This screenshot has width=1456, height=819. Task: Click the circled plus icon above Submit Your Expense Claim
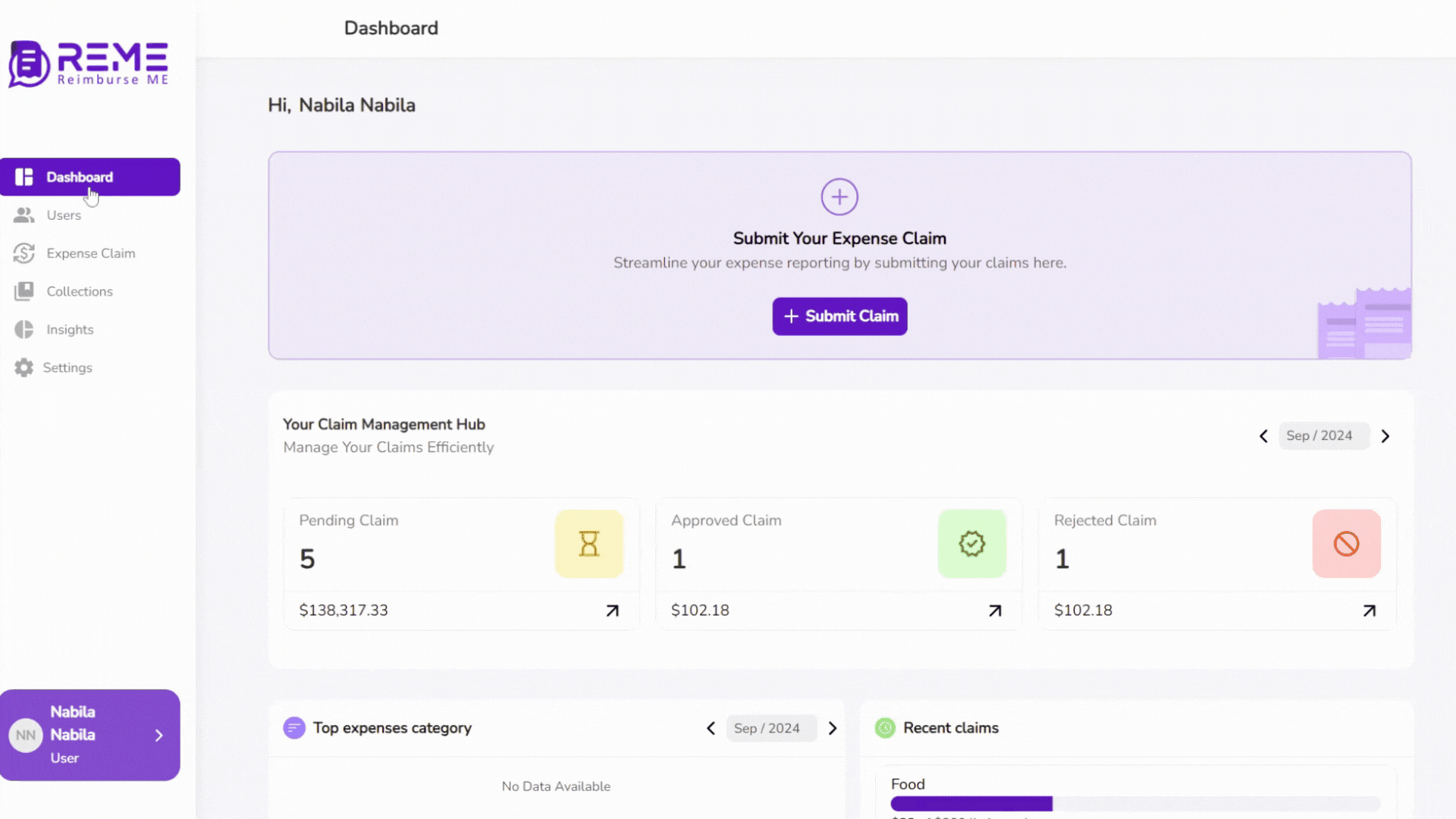tap(839, 197)
